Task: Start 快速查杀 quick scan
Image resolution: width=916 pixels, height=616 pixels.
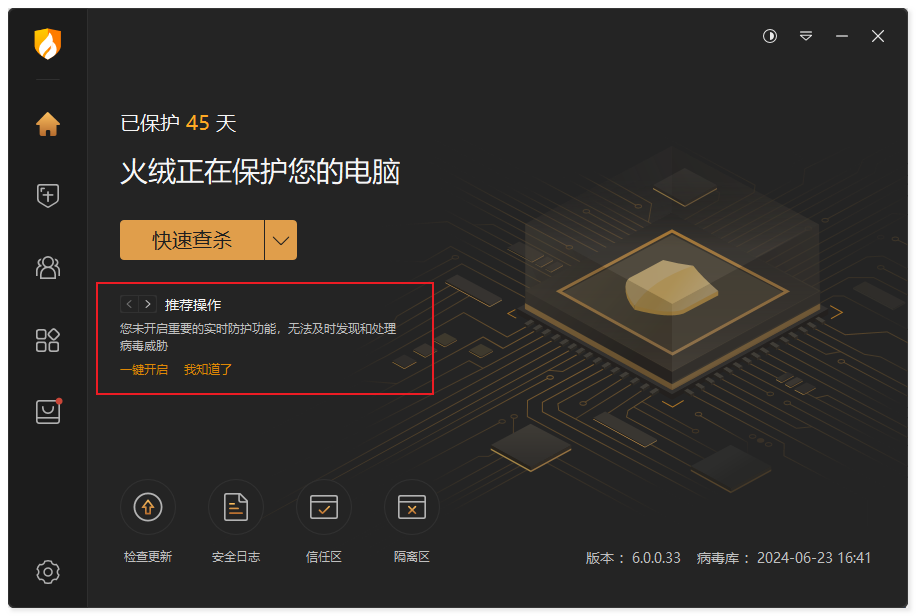Action: [x=192, y=240]
